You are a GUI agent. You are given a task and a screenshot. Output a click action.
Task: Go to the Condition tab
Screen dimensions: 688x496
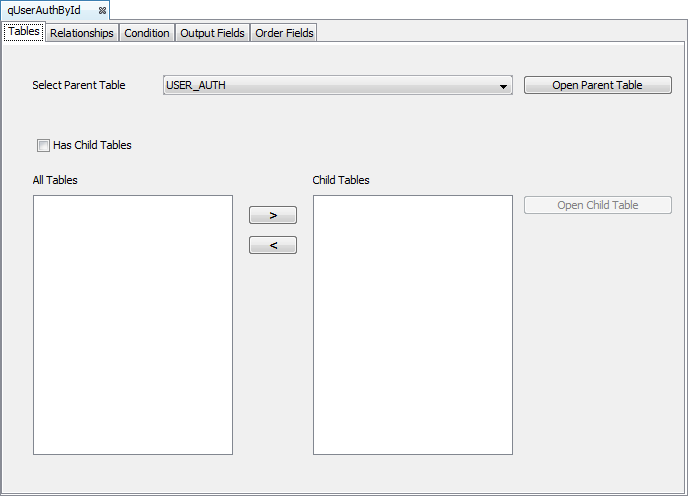147,33
